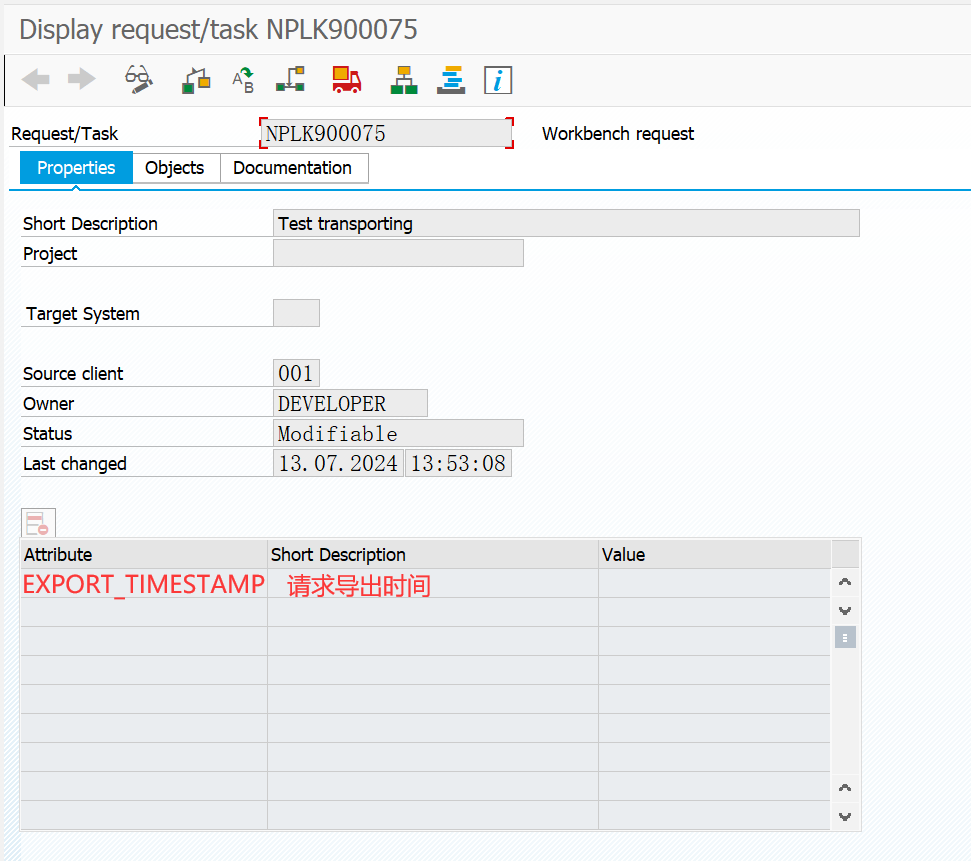Image resolution: width=971 pixels, height=861 pixels.
Task: Toggle Display/Change mode with glasses-pencil icon
Action: tap(138, 80)
